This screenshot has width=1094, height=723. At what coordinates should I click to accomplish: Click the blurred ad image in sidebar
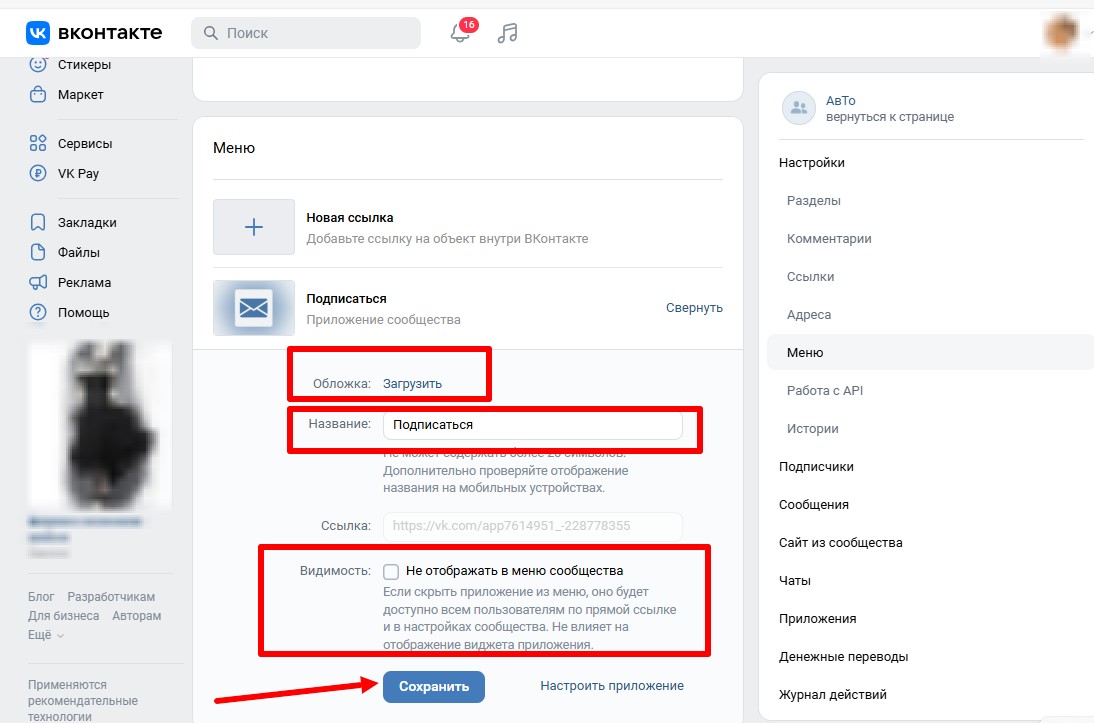click(100, 424)
